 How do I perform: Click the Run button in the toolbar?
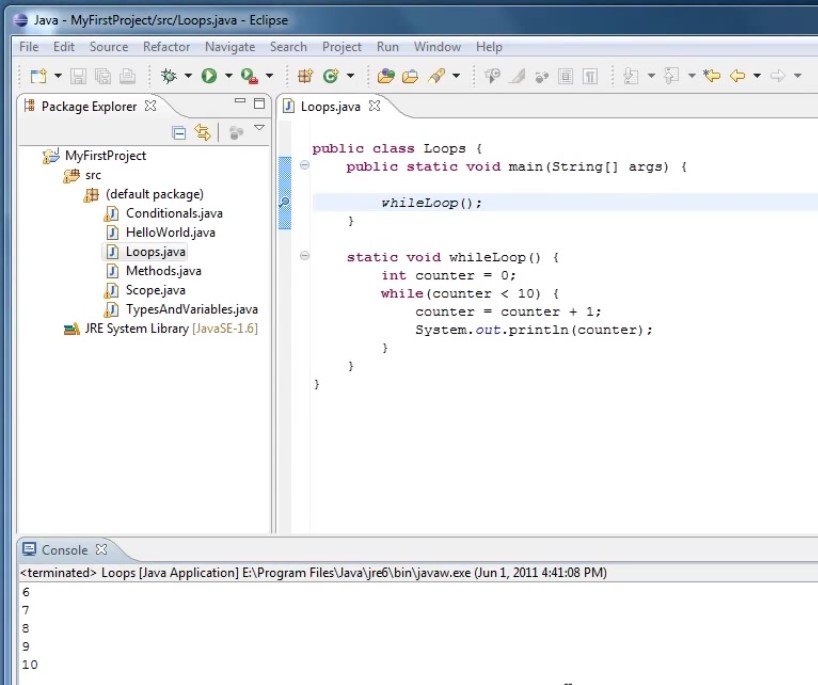[209, 76]
